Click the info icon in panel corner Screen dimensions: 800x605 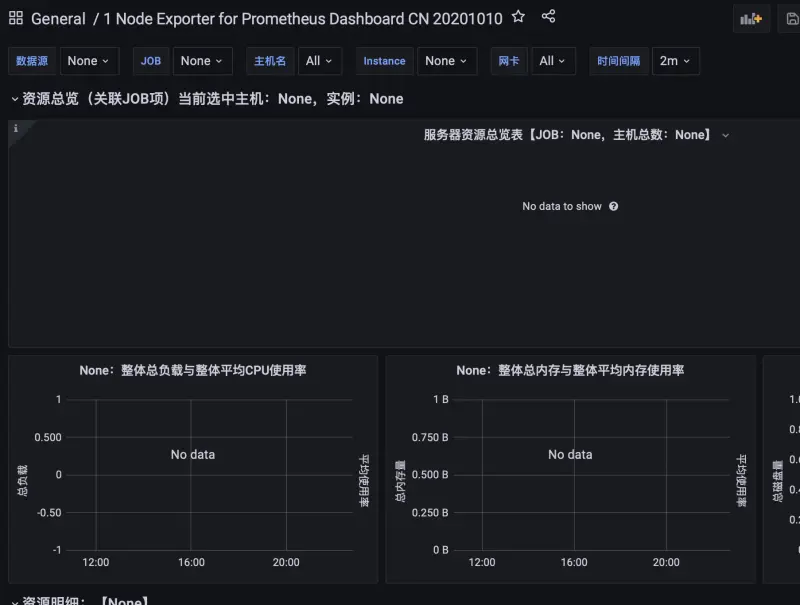[16, 129]
